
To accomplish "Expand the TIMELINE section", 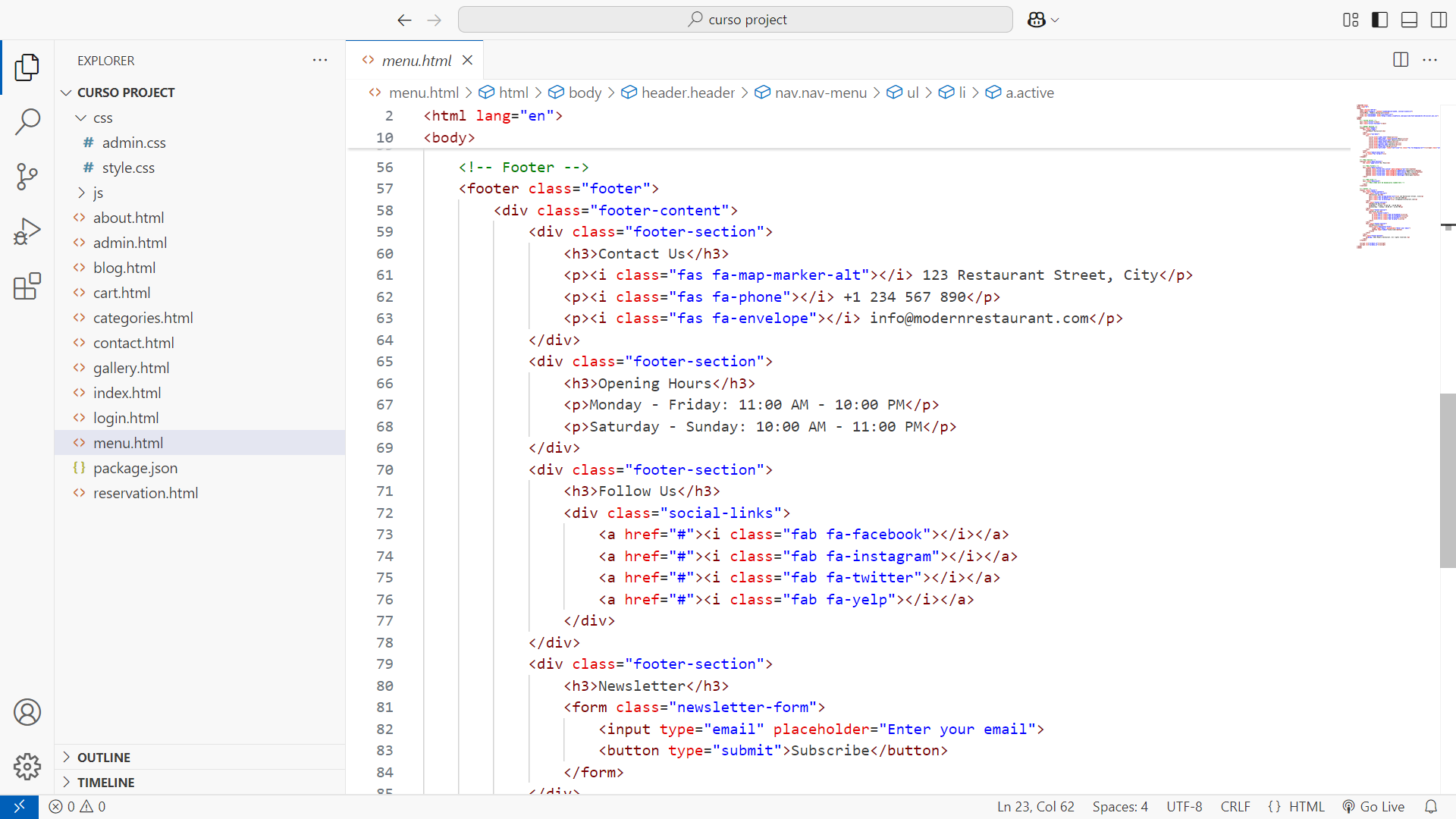I will pos(200,783).
